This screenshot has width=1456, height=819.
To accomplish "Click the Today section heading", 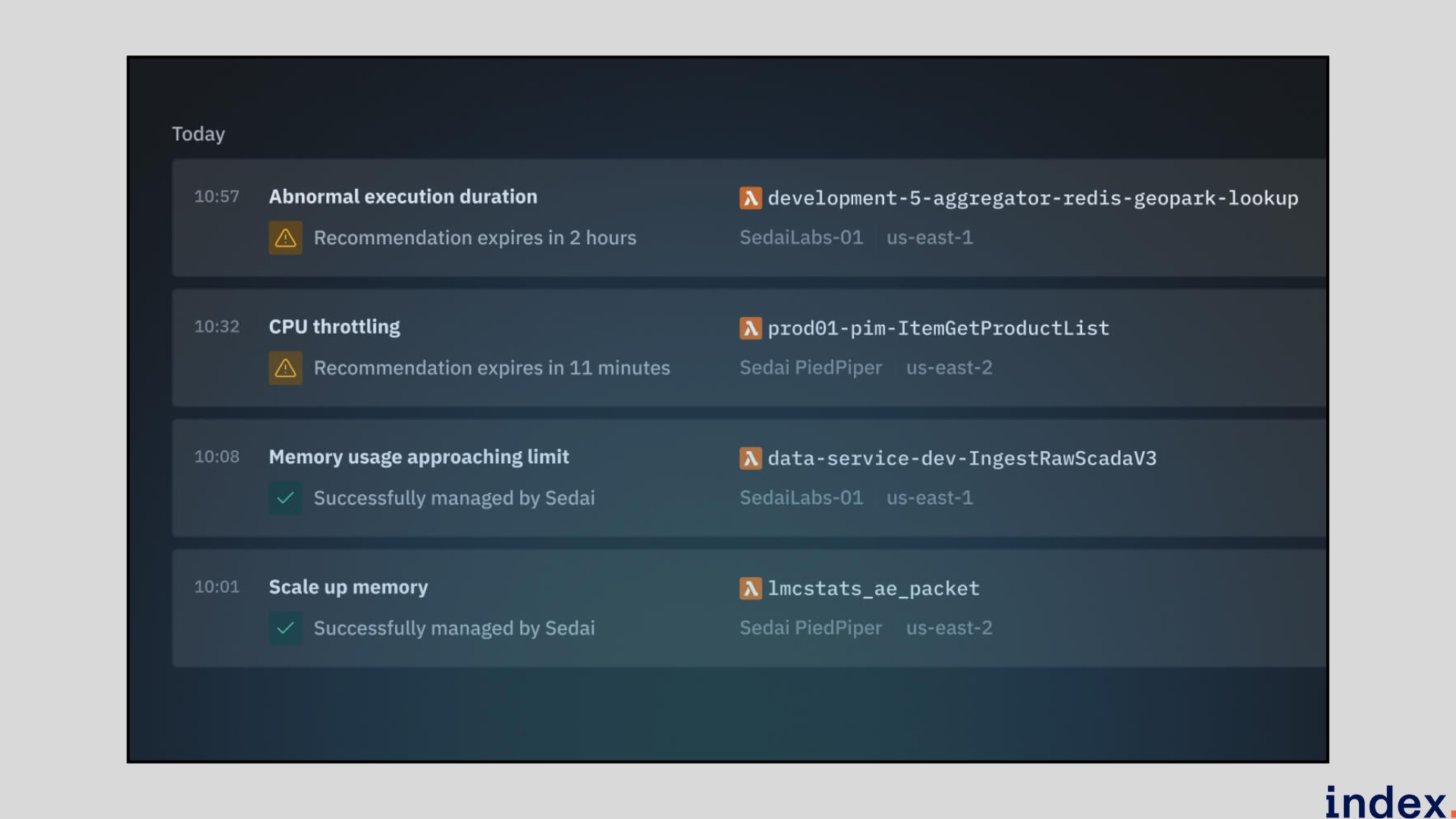I will 198,133.
